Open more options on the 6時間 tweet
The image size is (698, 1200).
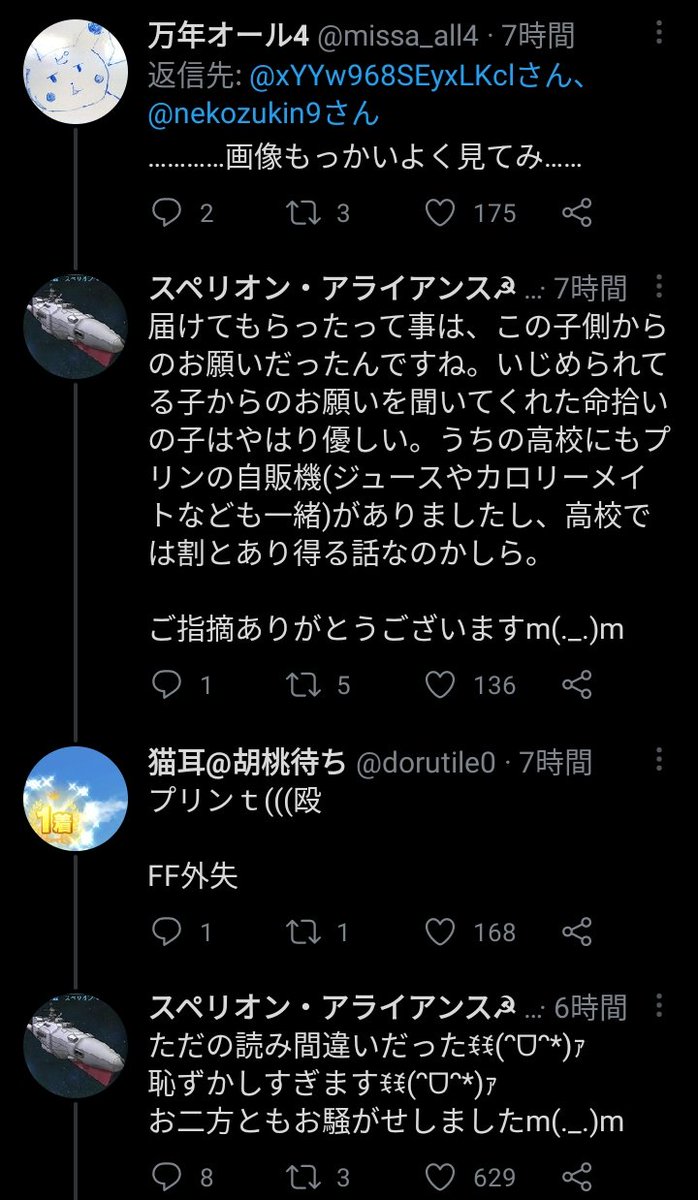[x=657, y=1006]
